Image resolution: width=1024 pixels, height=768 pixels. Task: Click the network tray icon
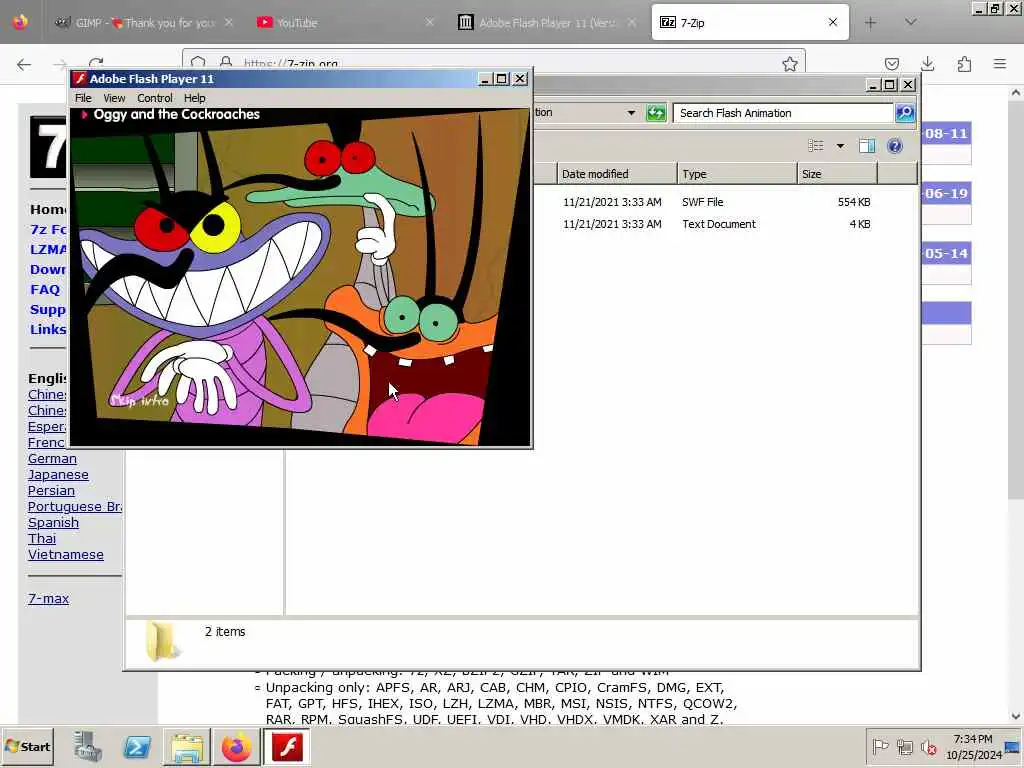[904, 746]
